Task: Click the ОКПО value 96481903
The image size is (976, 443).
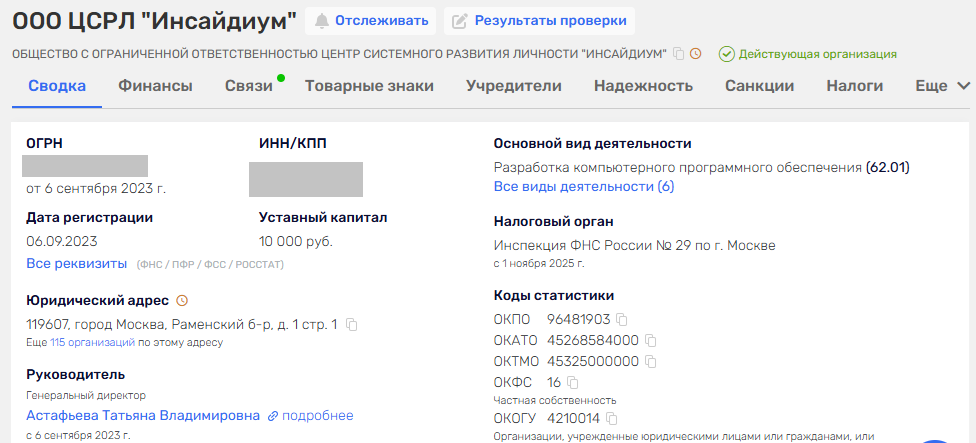Action: [579, 320]
